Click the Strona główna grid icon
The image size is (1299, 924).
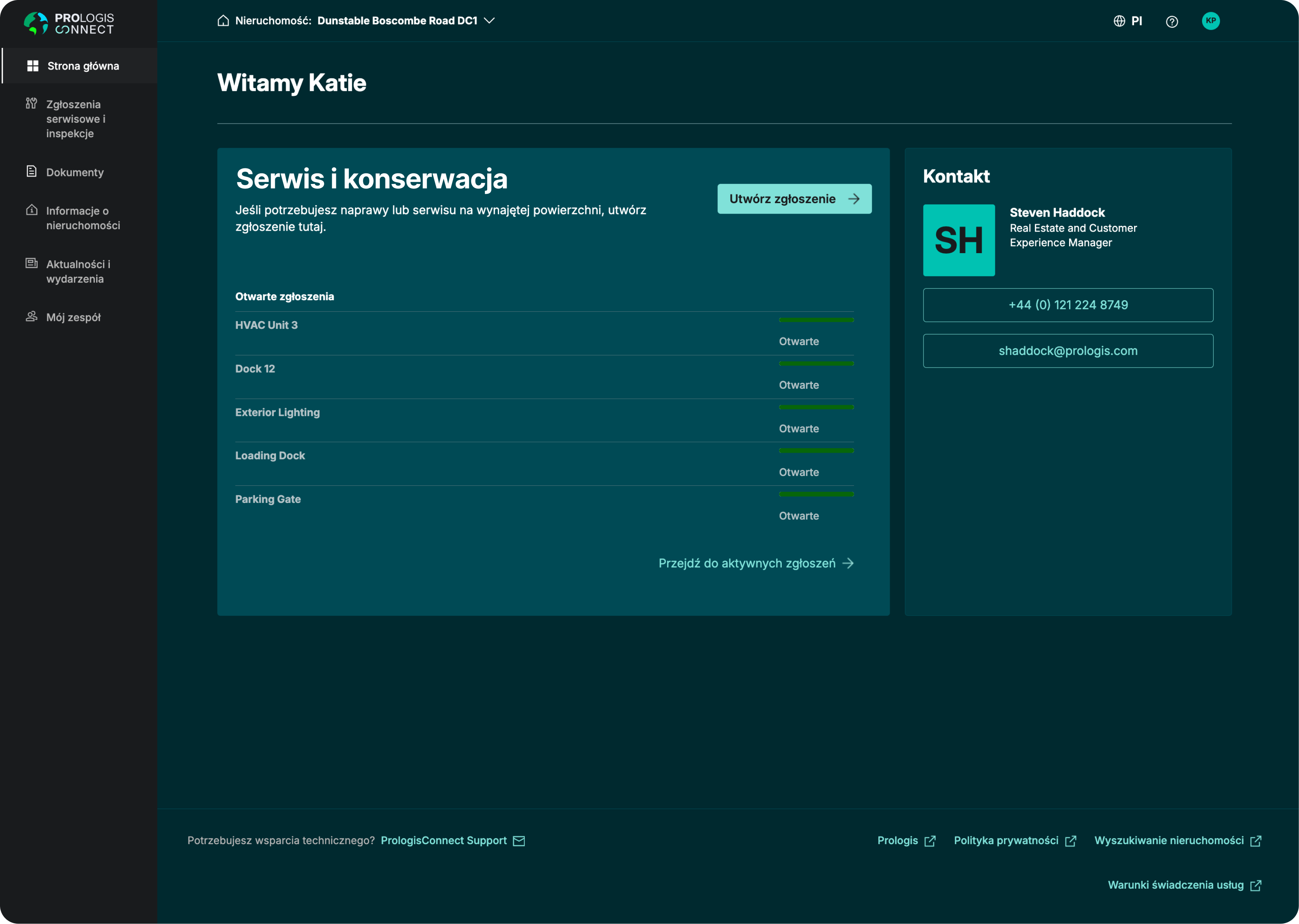[32, 66]
